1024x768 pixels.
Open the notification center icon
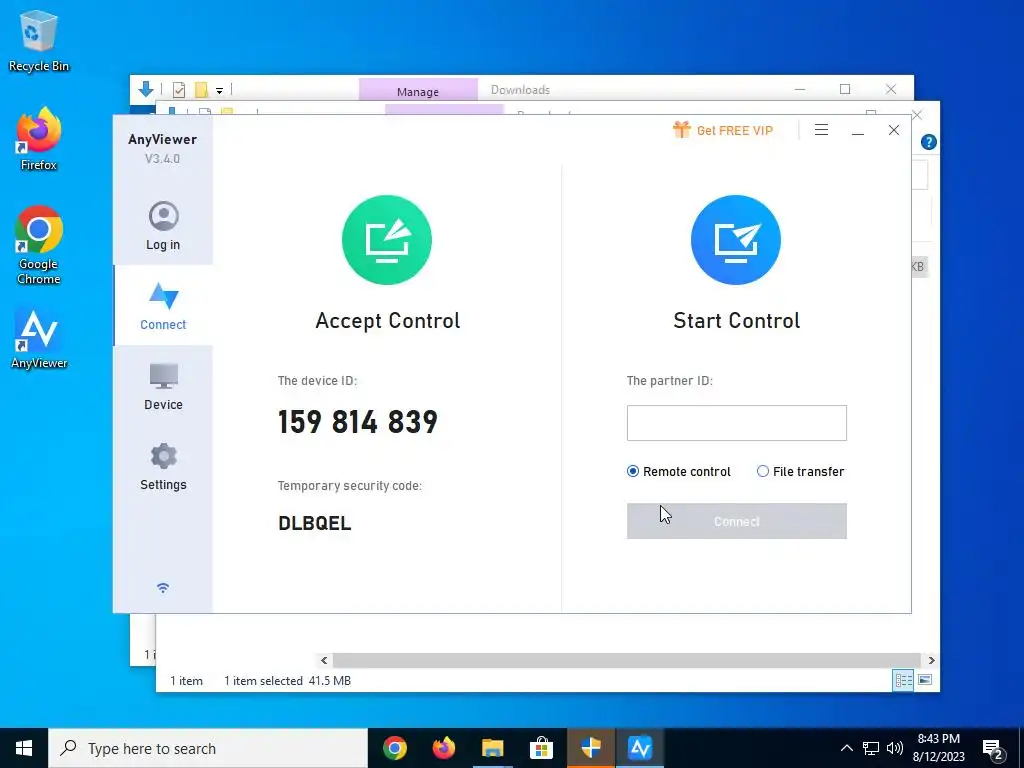(x=993, y=749)
